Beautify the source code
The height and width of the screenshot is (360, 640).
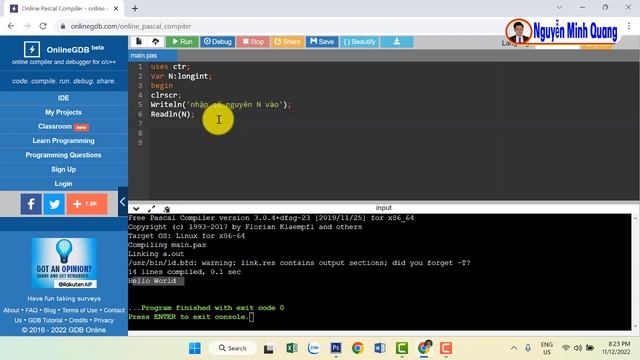point(359,42)
